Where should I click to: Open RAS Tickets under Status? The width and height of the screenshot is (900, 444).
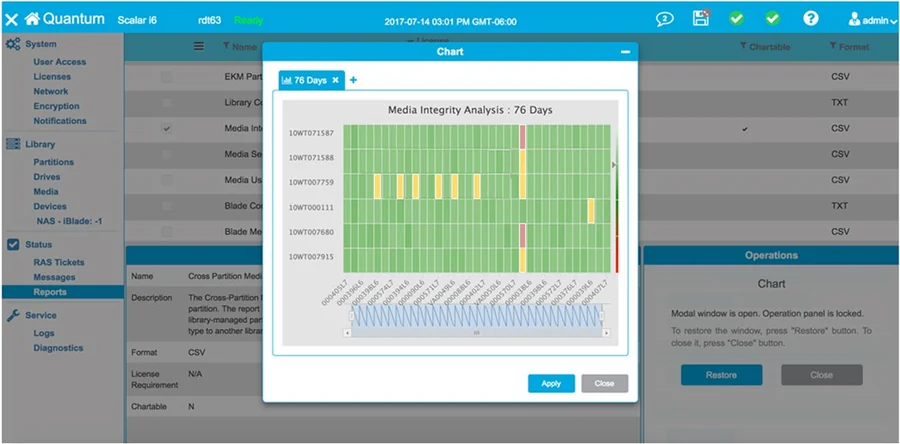pos(59,262)
